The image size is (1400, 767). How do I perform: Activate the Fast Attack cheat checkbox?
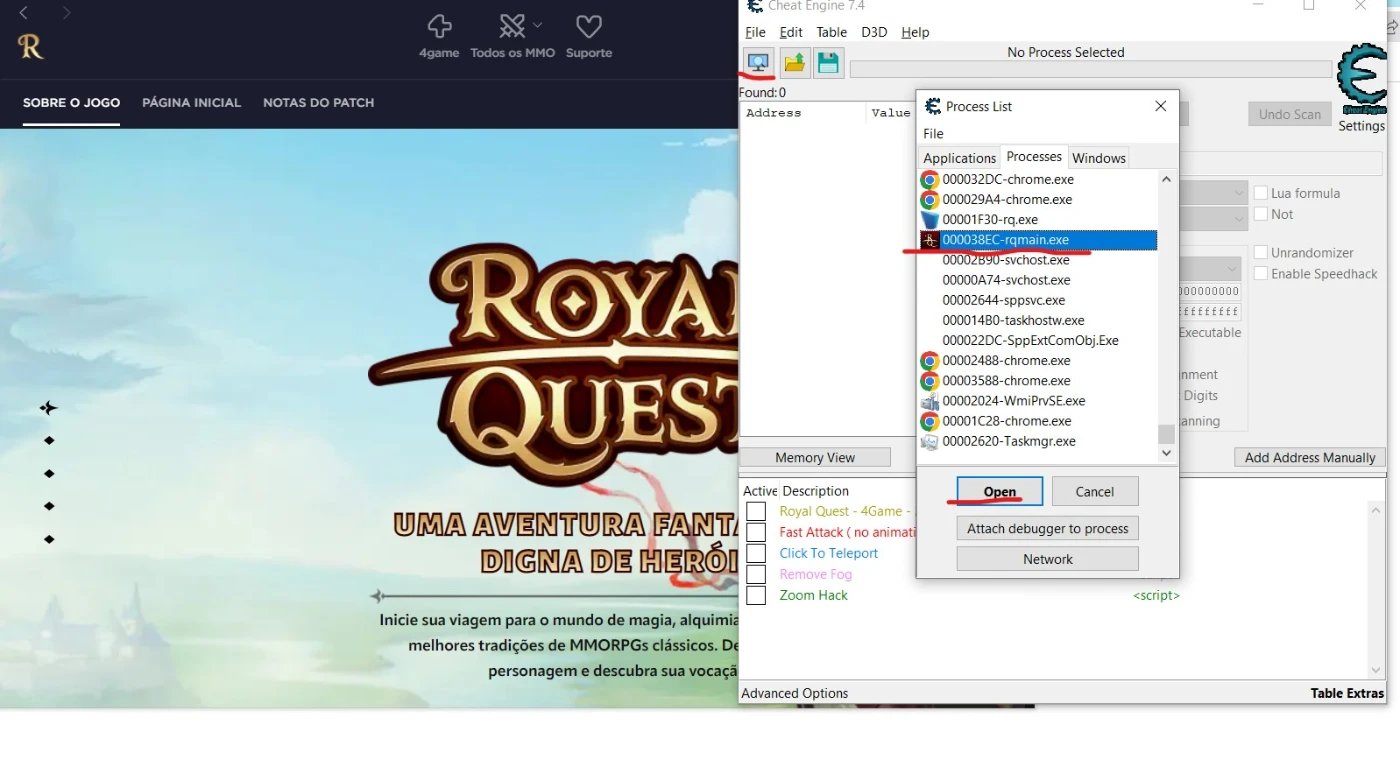[756, 532]
